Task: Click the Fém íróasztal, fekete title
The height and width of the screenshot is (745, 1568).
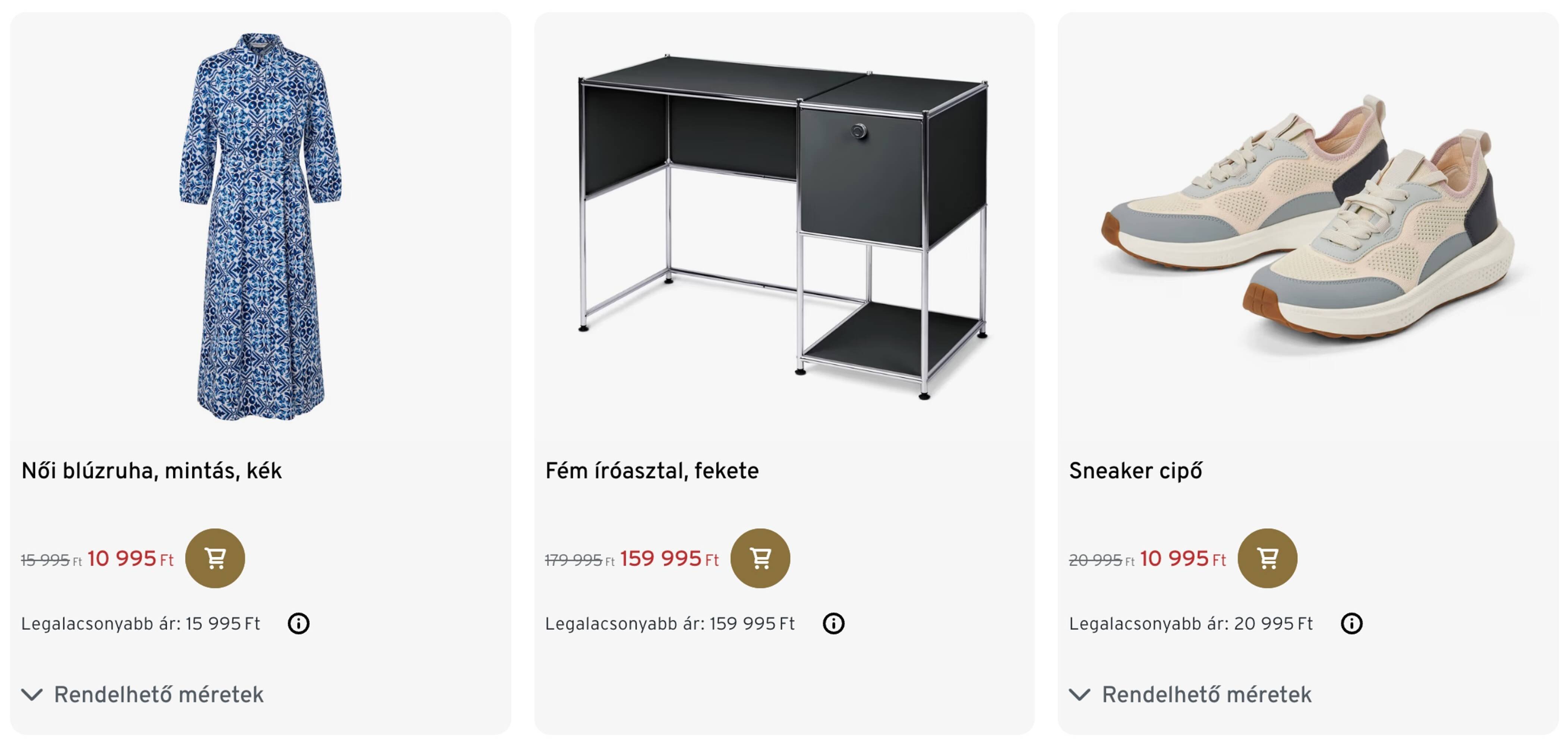Action: click(652, 471)
